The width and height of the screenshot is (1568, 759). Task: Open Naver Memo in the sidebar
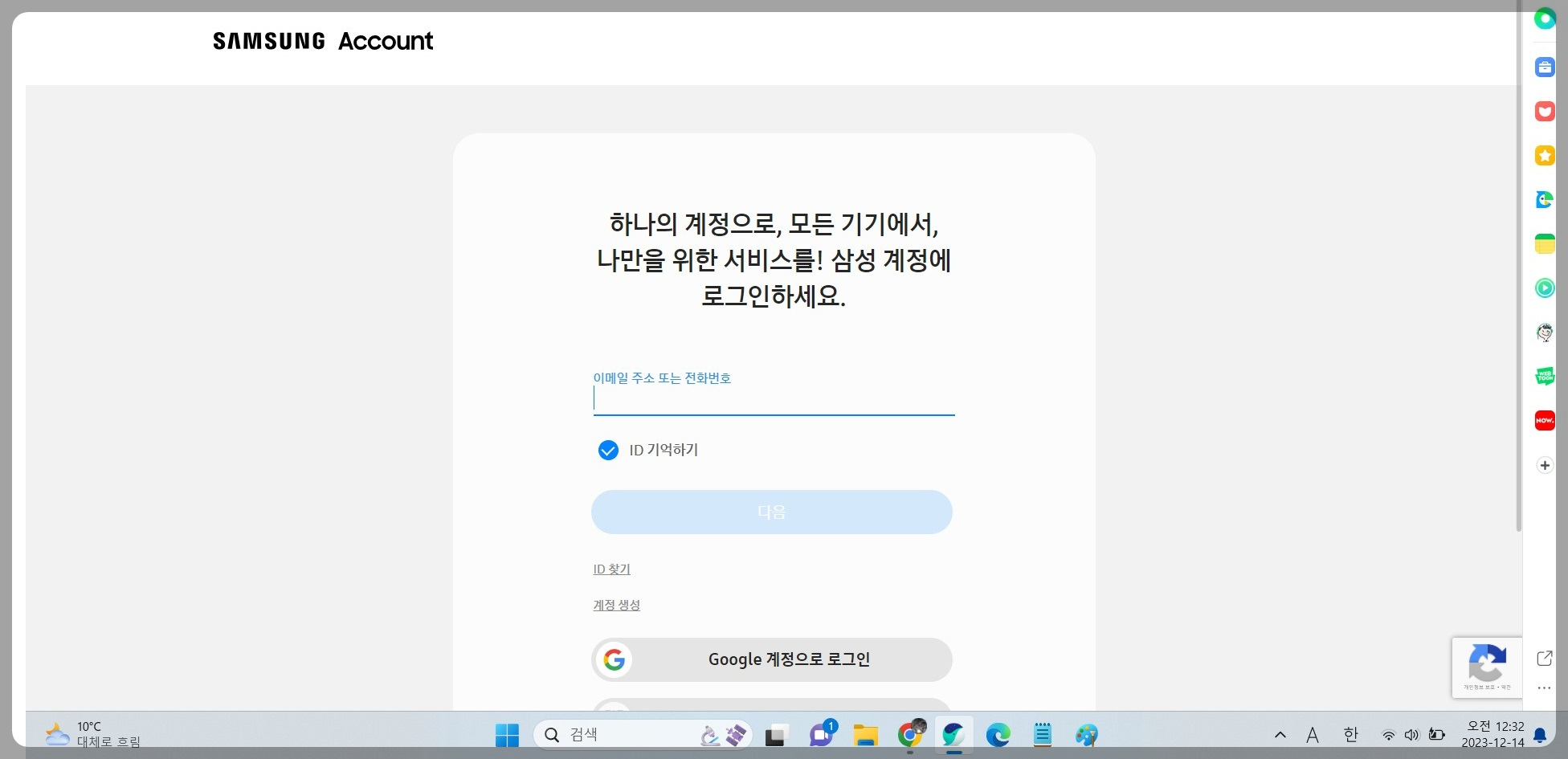1544,243
